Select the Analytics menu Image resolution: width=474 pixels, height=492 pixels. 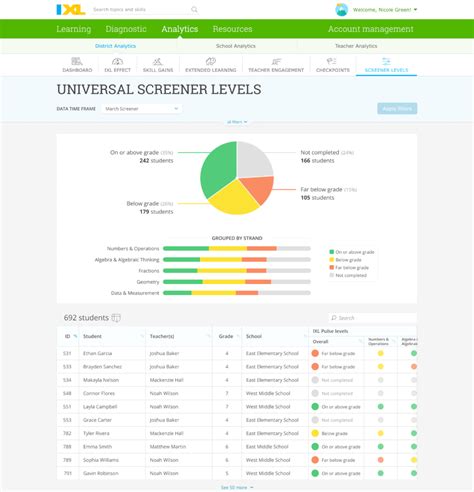(180, 29)
